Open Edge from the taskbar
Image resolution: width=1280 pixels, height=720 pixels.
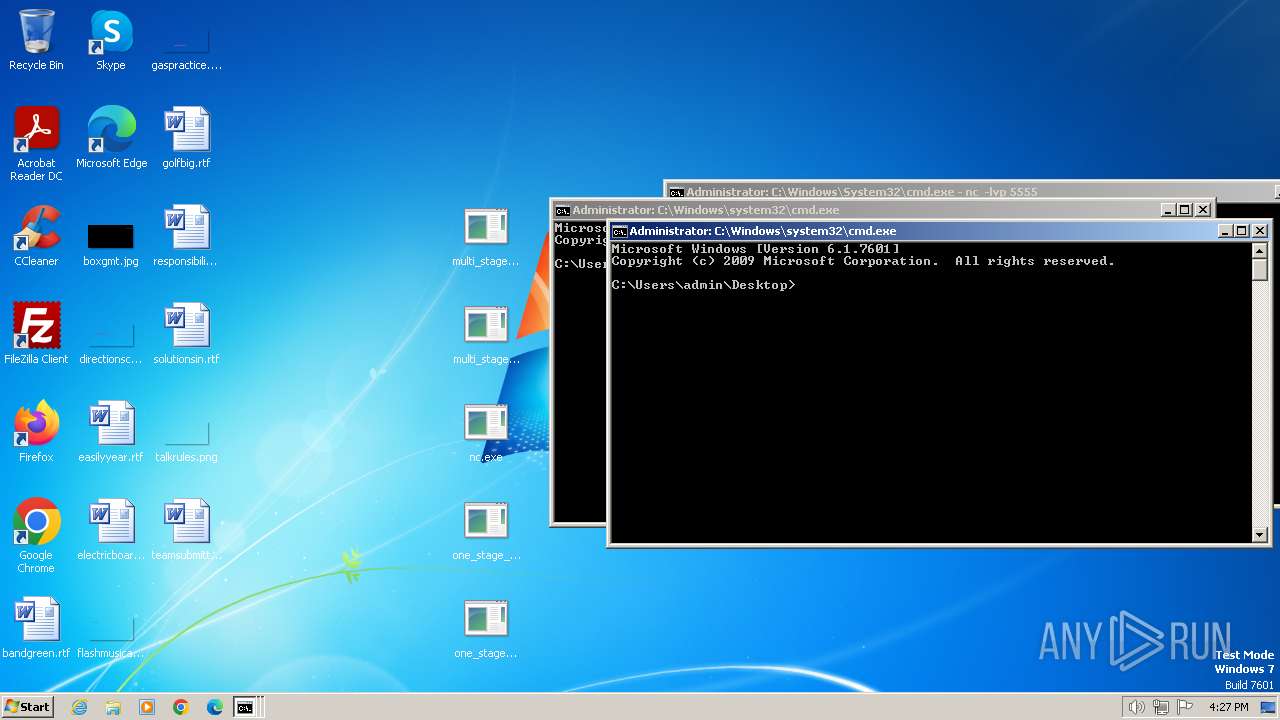(x=215, y=707)
